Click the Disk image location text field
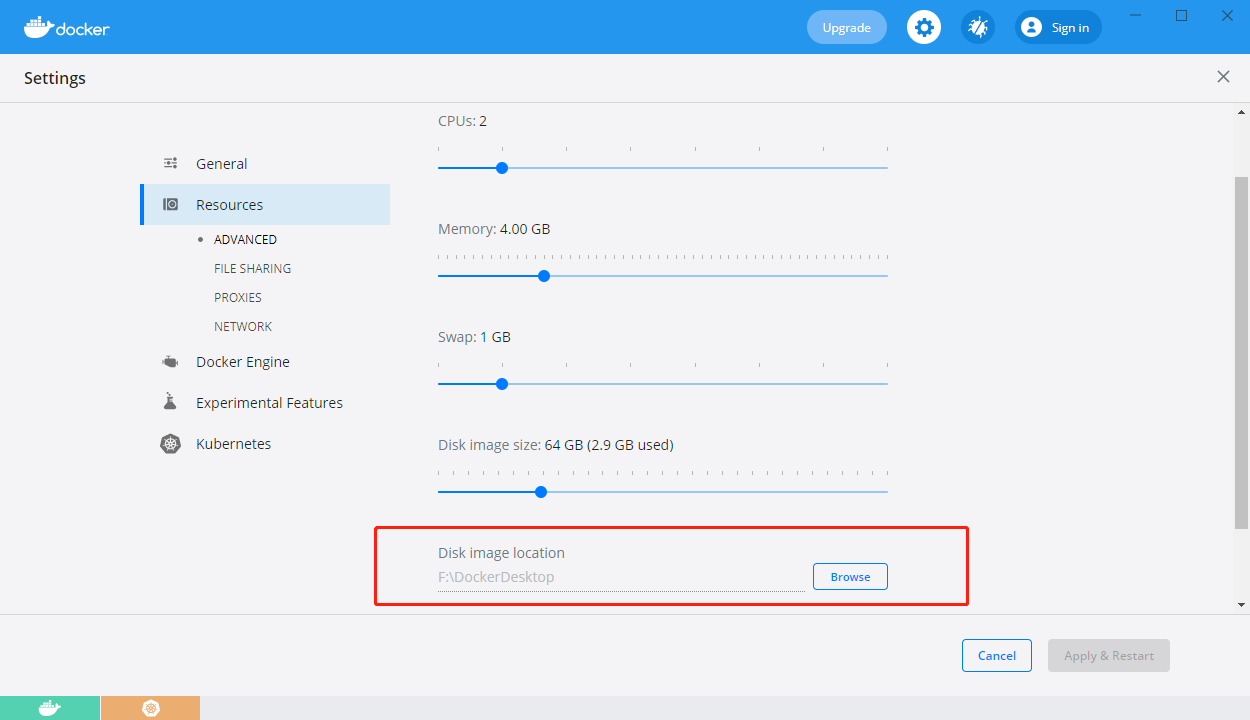 point(620,576)
